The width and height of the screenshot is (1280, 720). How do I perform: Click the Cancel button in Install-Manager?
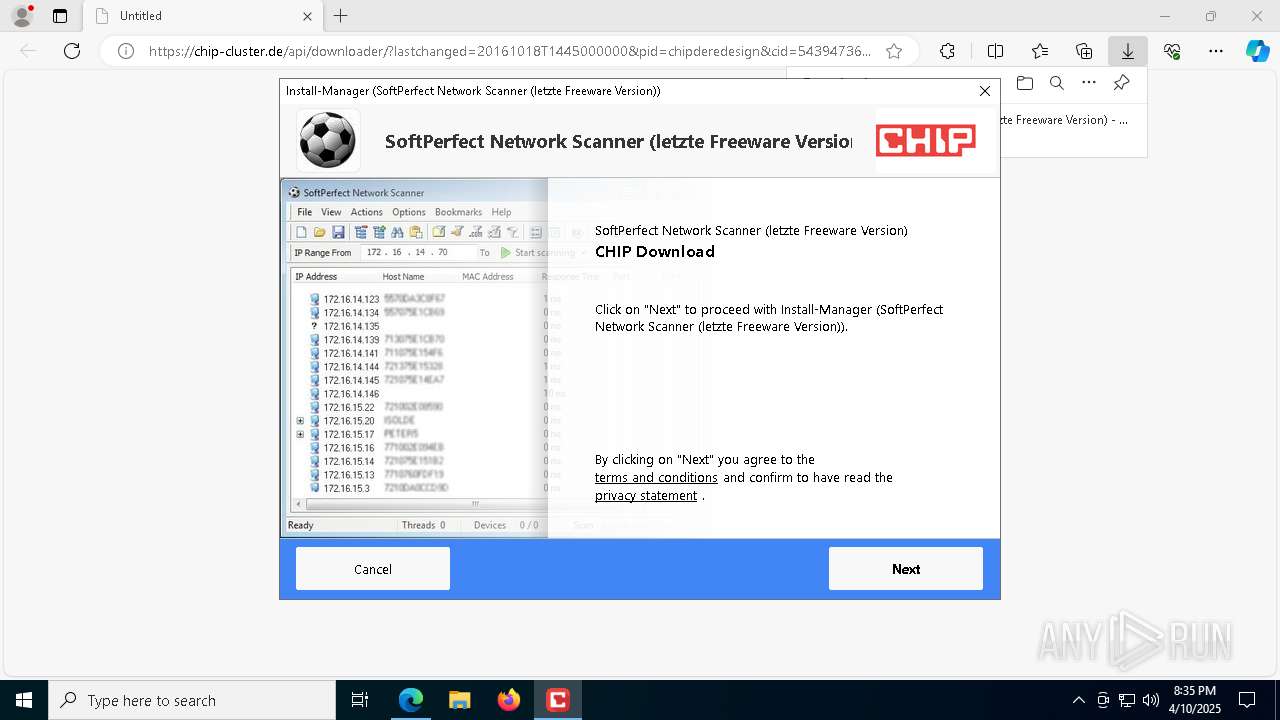click(372, 569)
